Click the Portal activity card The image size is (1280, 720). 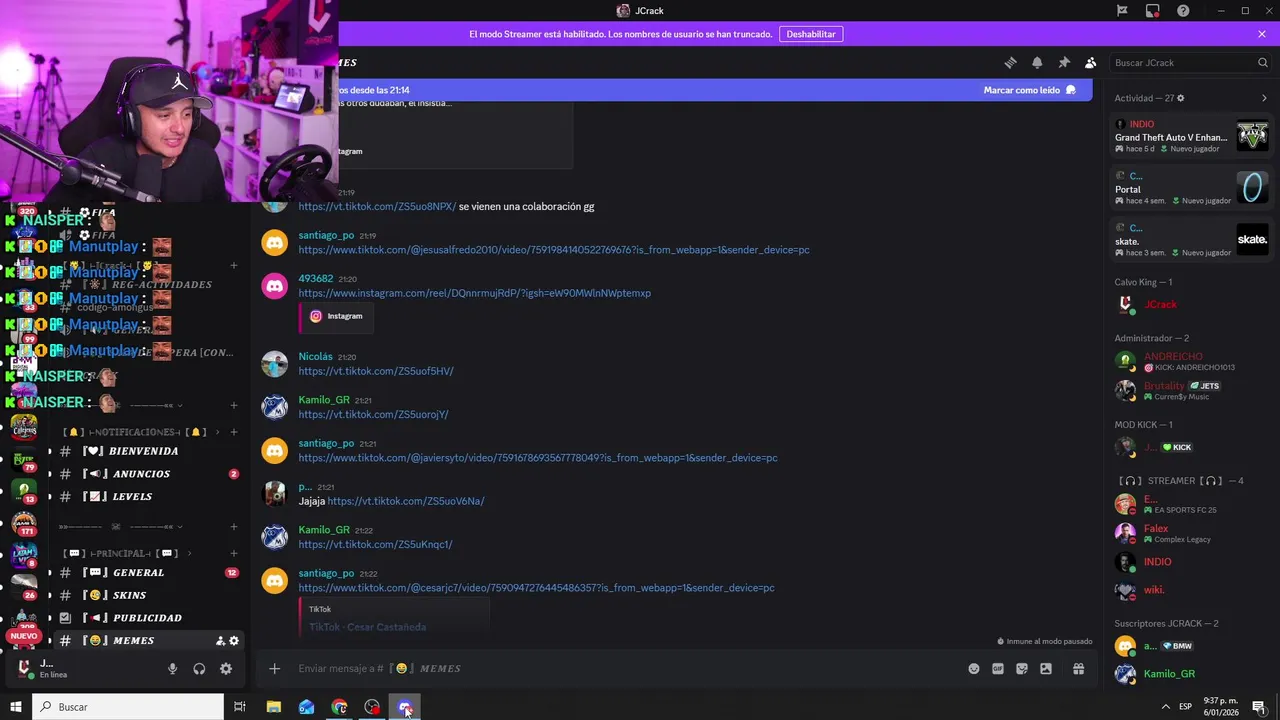1190,188
